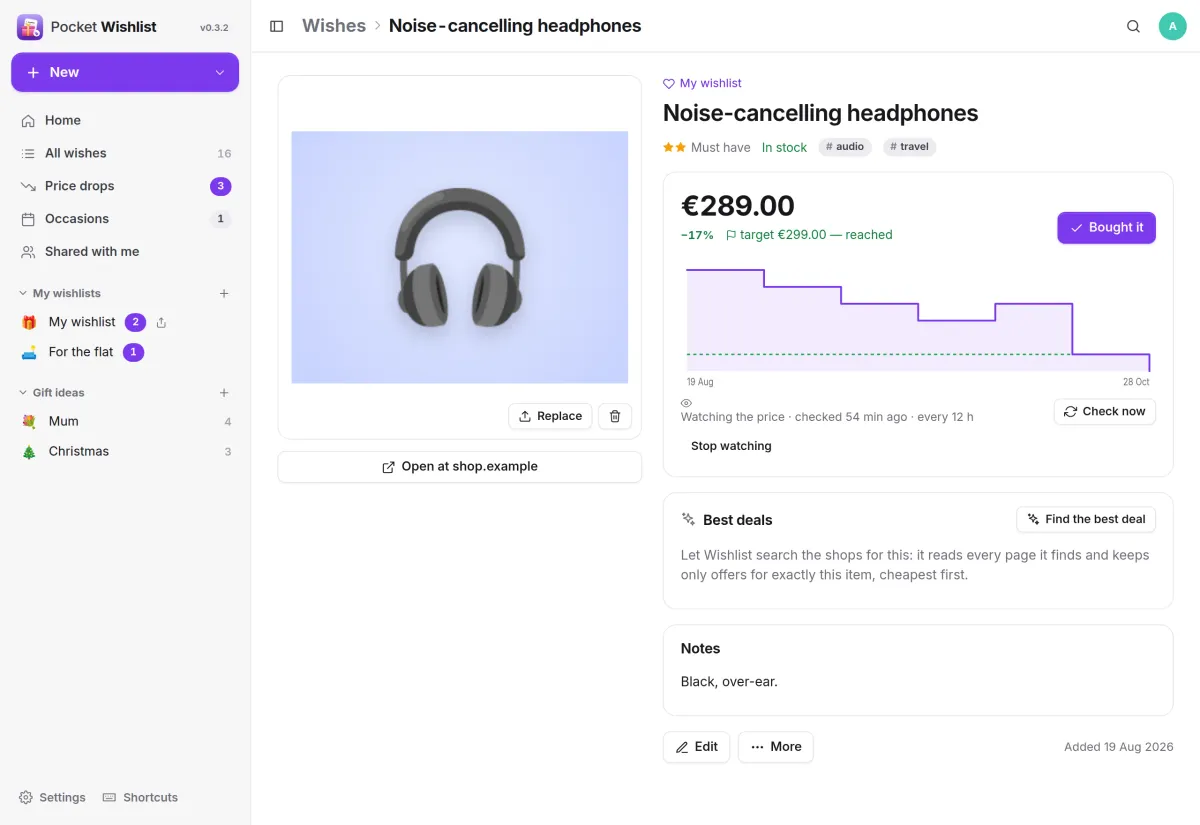1200x825 pixels.
Task: Open All wishes list
Action: (x=125, y=153)
